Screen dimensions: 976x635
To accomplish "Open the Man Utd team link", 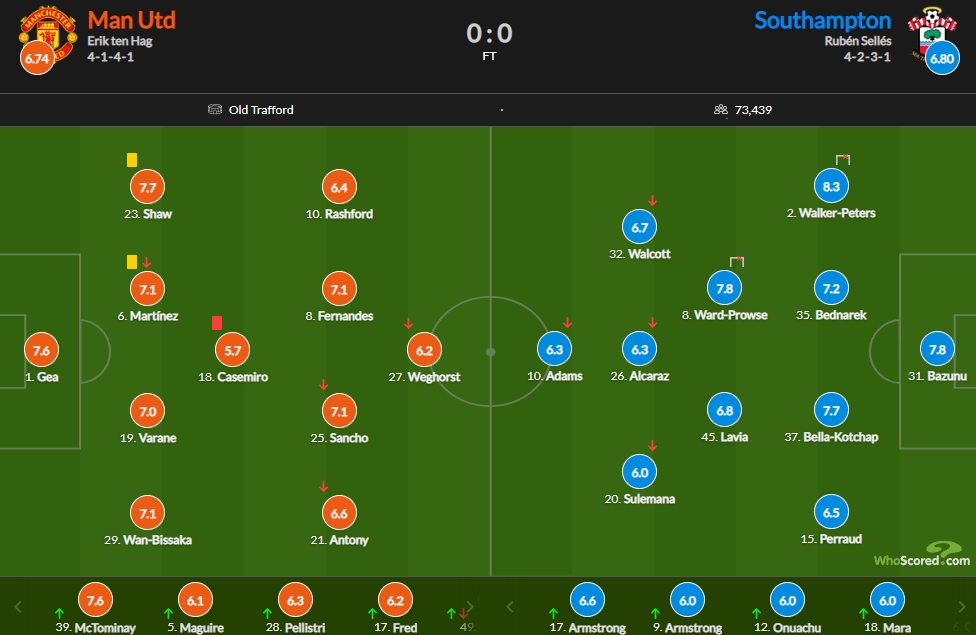I will [131, 20].
